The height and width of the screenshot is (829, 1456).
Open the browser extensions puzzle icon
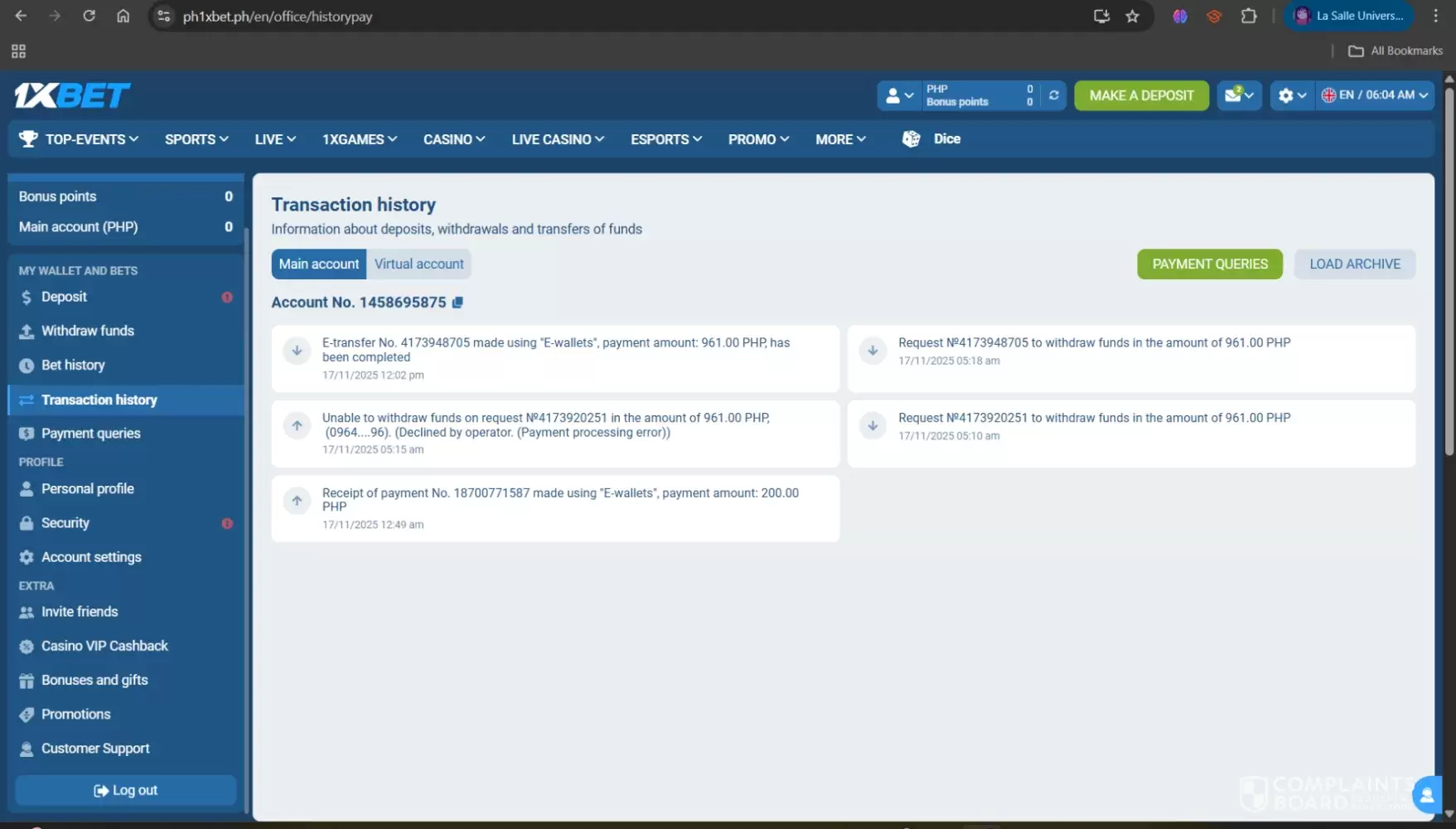1248,16
